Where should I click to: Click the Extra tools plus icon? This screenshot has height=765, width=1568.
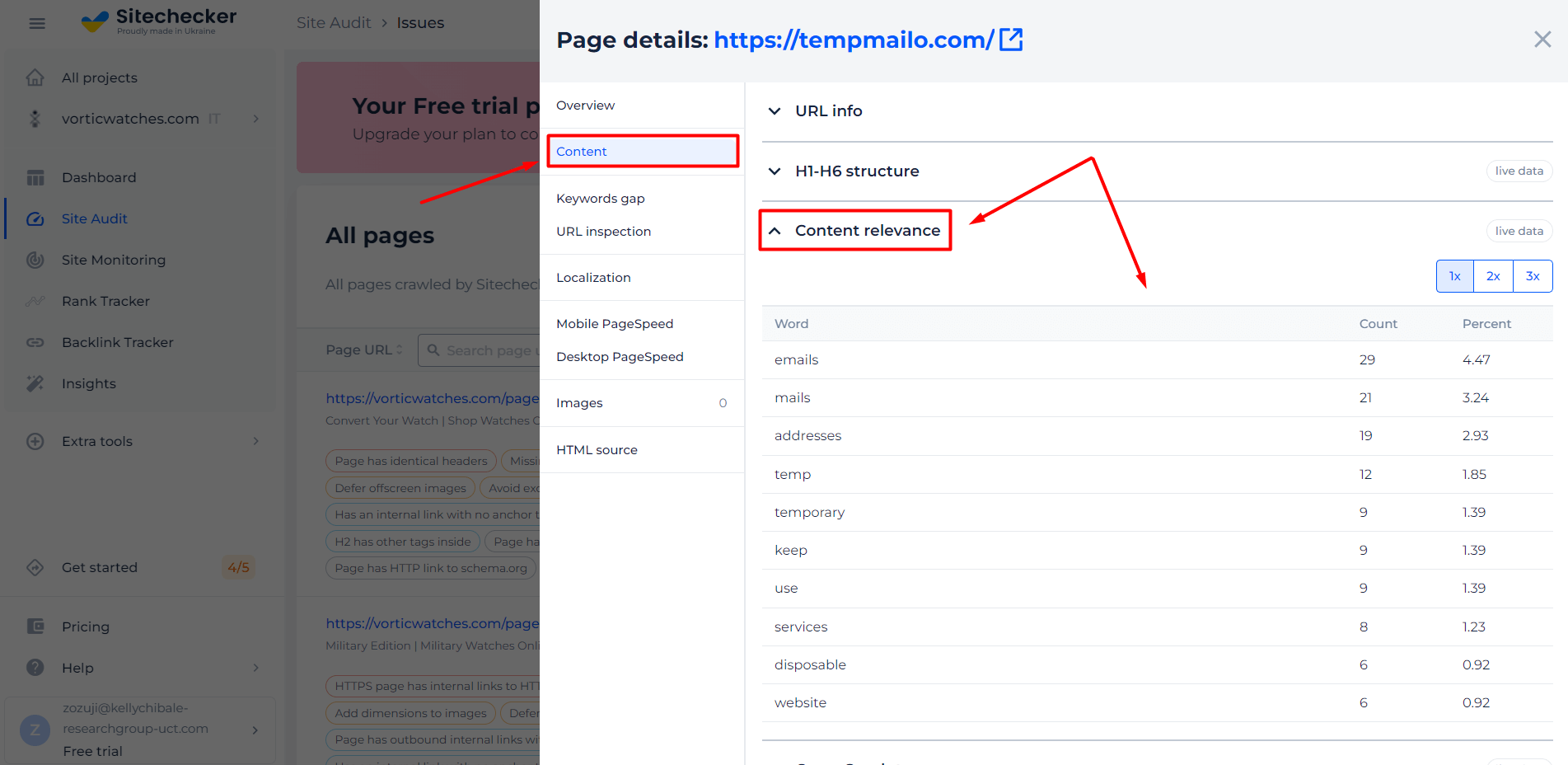35,441
